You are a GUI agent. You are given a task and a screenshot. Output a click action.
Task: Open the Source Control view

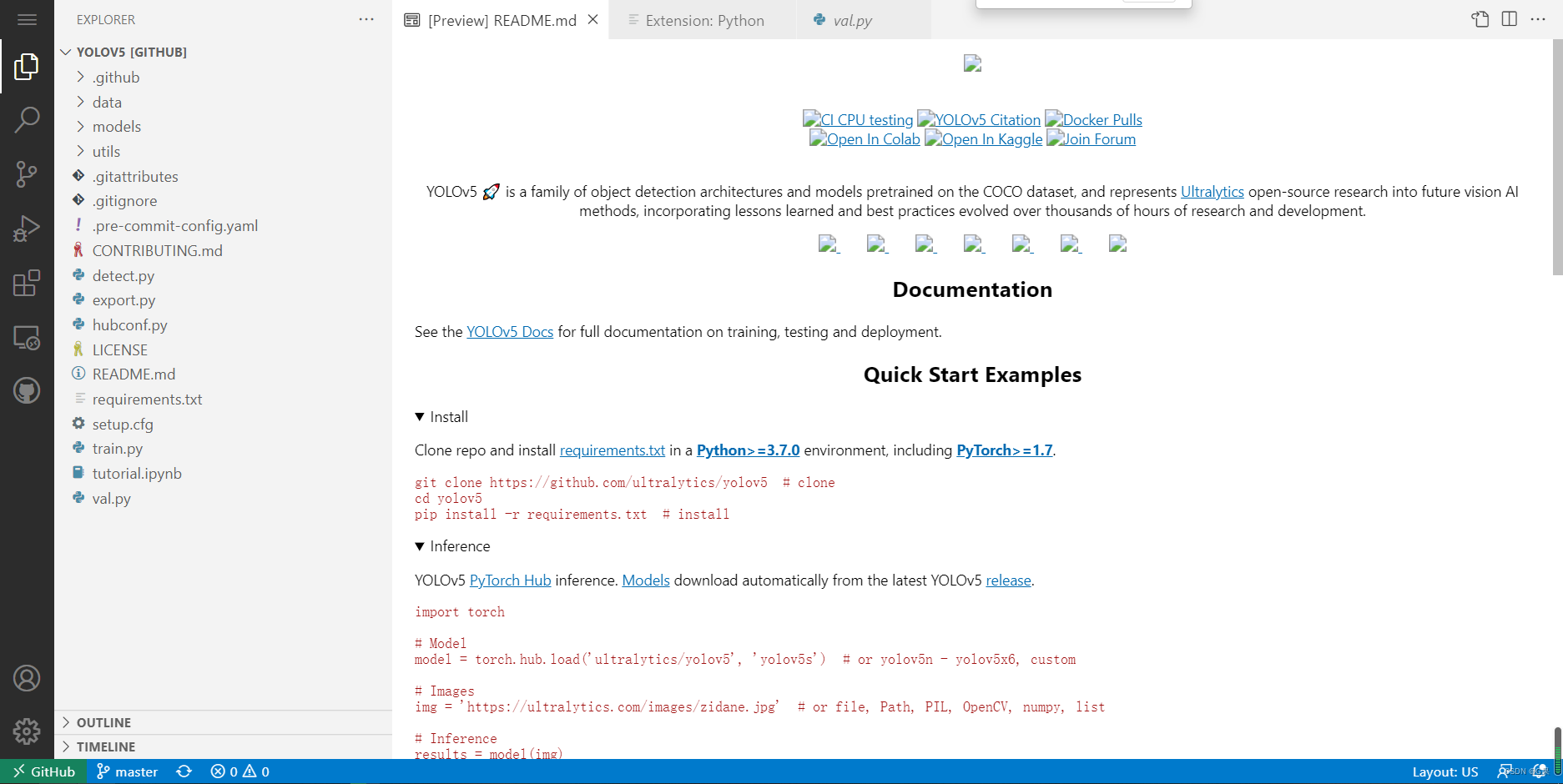(x=27, y=173)
